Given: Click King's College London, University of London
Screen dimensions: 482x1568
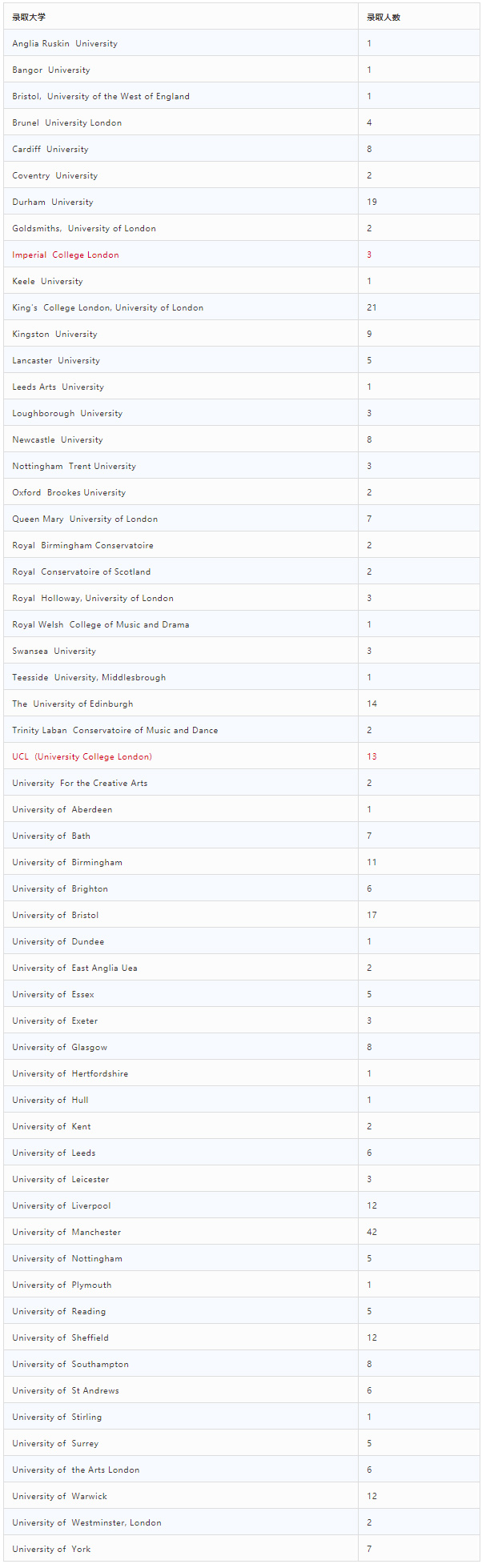Looking at the screenshot, I should pyautogui.click(x=108, y=307).
